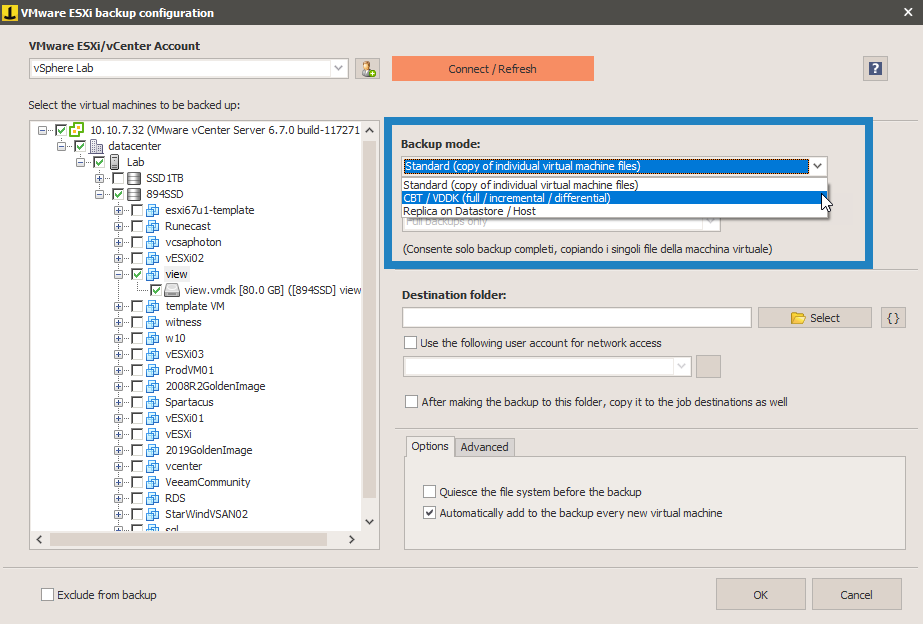923x624 pixels.
Task: Click the vcsaphoton VM icon
Action: point(153,242)
